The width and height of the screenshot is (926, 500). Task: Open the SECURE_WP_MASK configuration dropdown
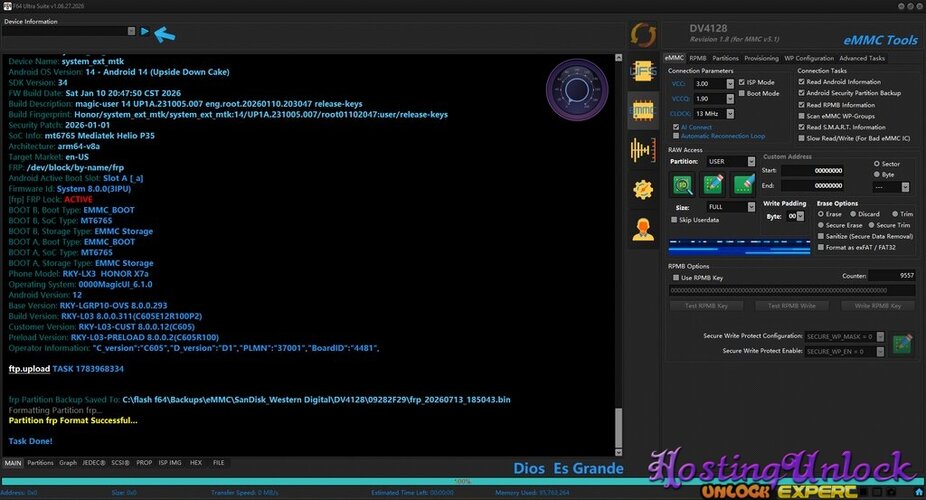[880, 336]
